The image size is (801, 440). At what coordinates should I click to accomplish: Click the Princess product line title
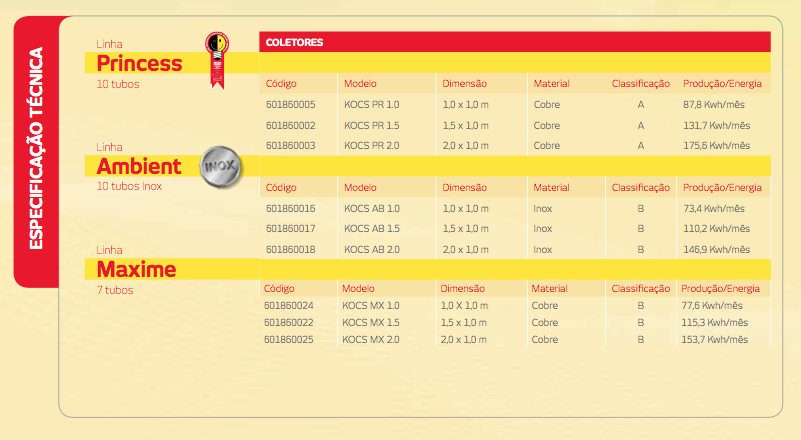139,64
